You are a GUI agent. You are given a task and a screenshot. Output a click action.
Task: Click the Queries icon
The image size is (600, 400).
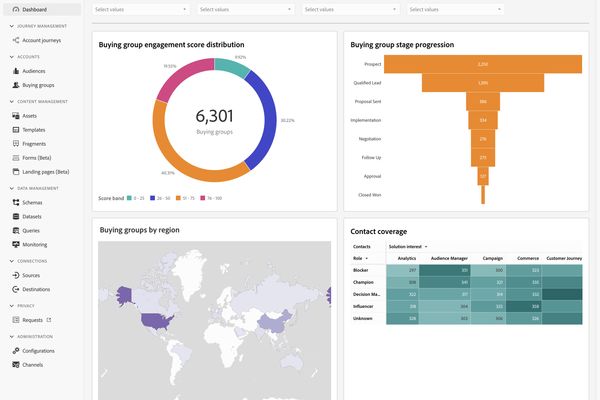coord(16,230)
